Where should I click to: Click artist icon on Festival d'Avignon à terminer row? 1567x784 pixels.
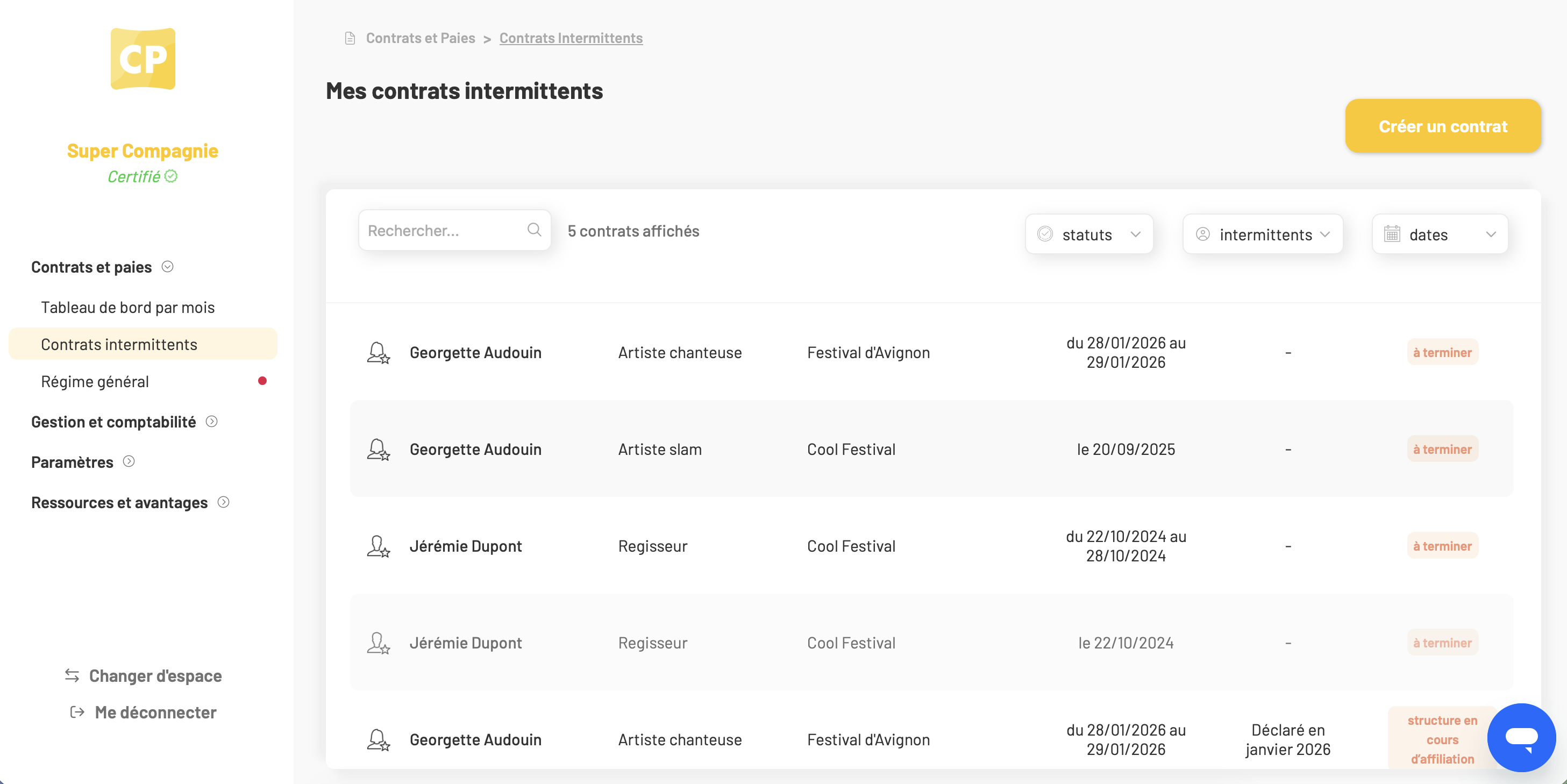(x=379, y=352)
